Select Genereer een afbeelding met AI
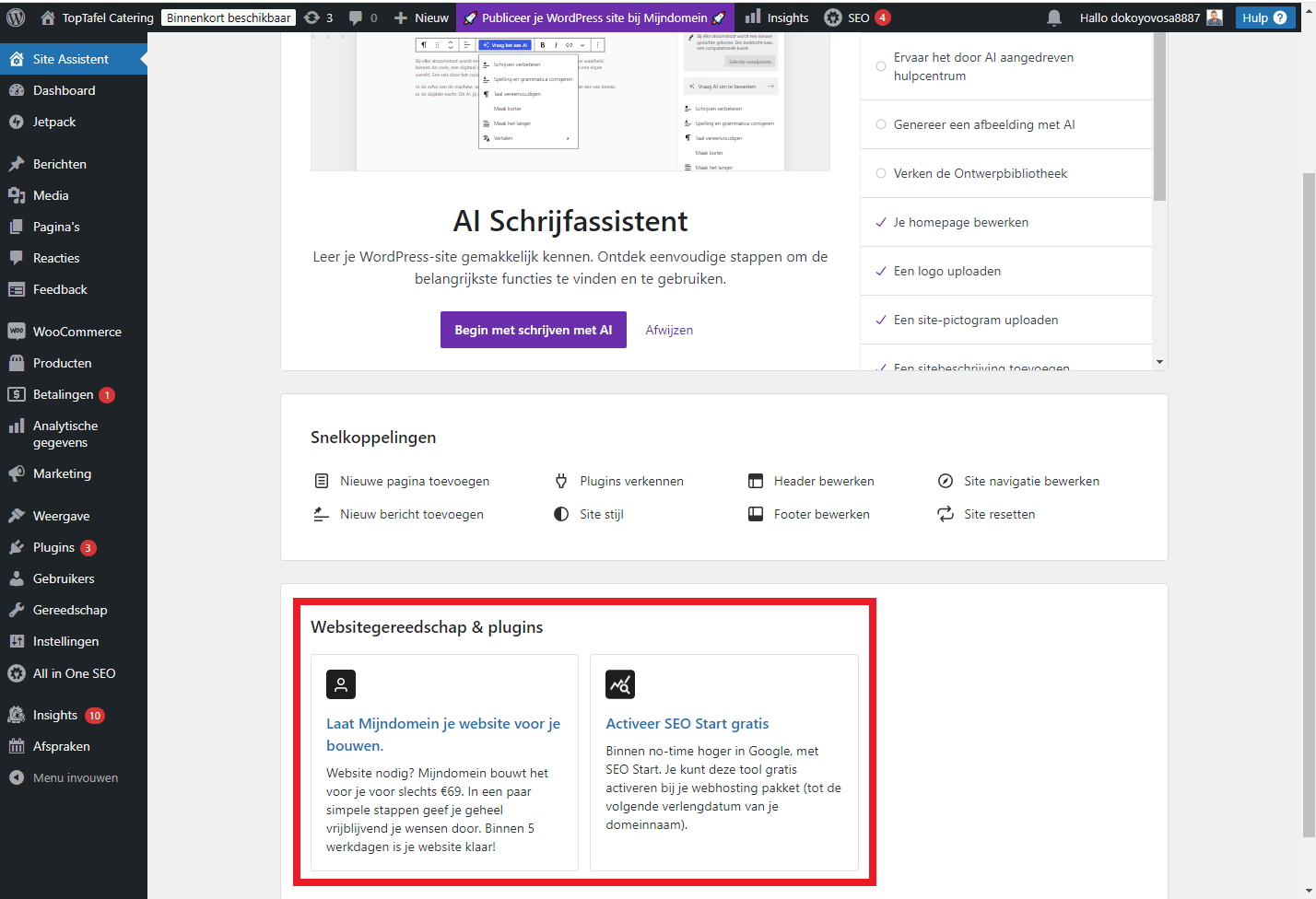 [x=1006, y=124]
